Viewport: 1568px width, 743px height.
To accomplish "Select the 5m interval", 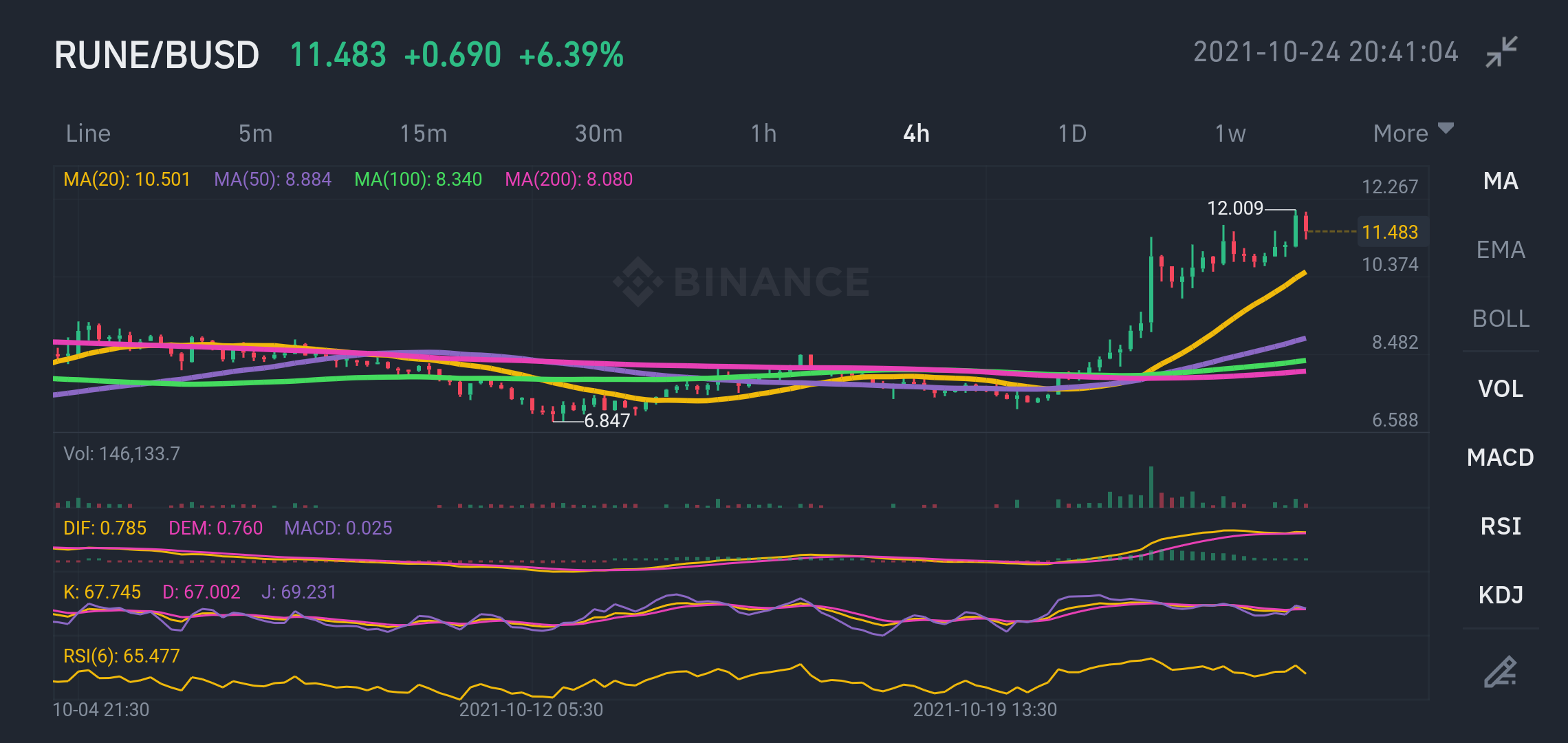I will (x=255, y=133).
